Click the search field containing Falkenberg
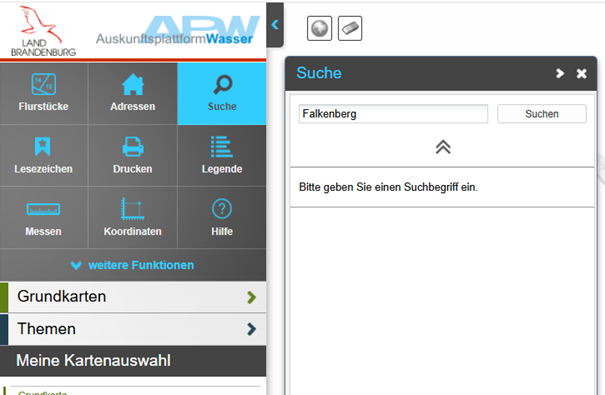The height and width of the screenshot is (395, 605). point(393,114)
